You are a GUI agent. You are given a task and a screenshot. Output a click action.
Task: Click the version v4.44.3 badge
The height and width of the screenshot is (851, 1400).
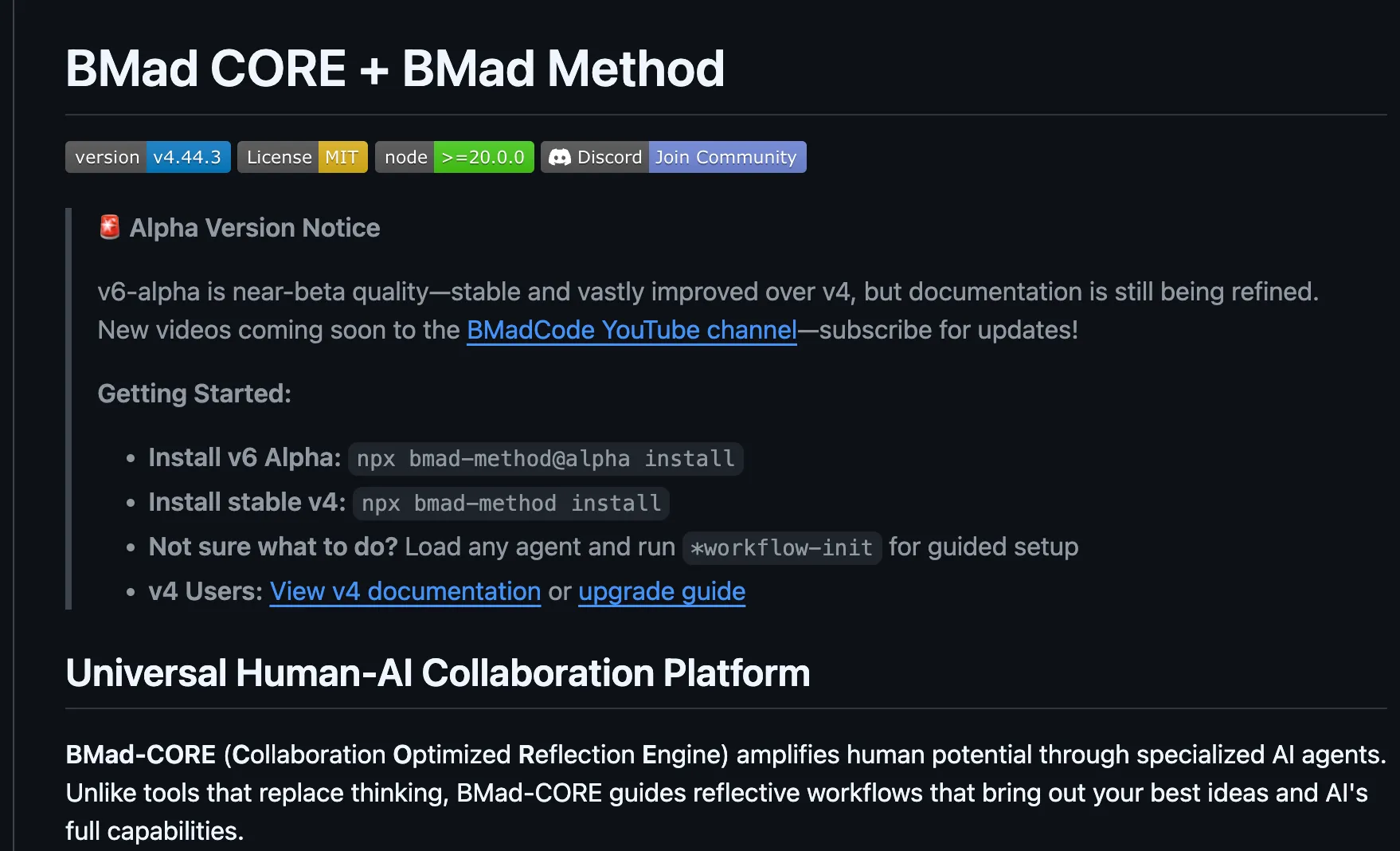click(148, 157)
